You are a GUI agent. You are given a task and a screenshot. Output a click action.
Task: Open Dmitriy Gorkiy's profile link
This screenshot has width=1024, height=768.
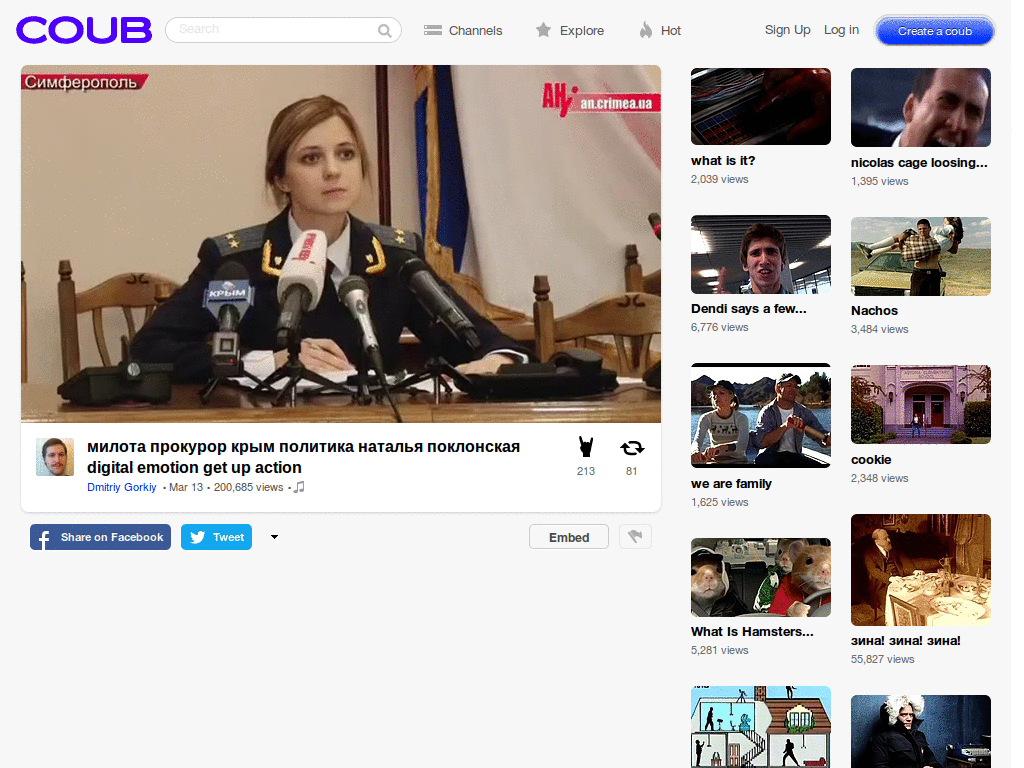pyautogui.click(x=122, y=487)
